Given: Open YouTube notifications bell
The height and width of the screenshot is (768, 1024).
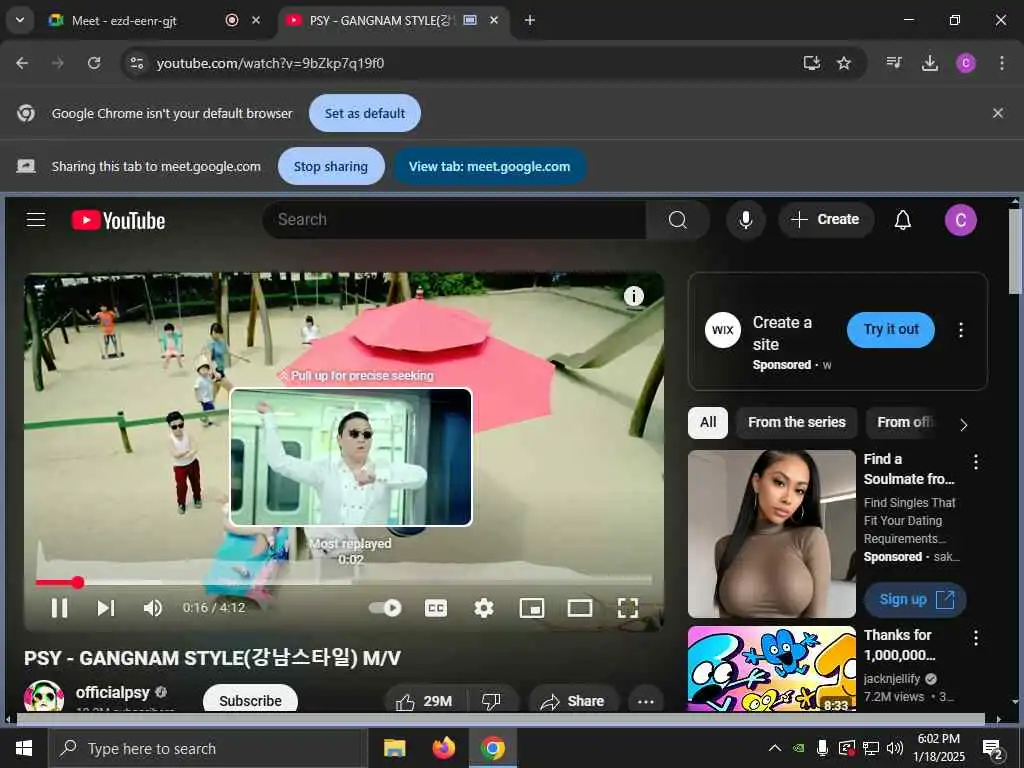Looking at the screenshot, I should click(903, 220).
